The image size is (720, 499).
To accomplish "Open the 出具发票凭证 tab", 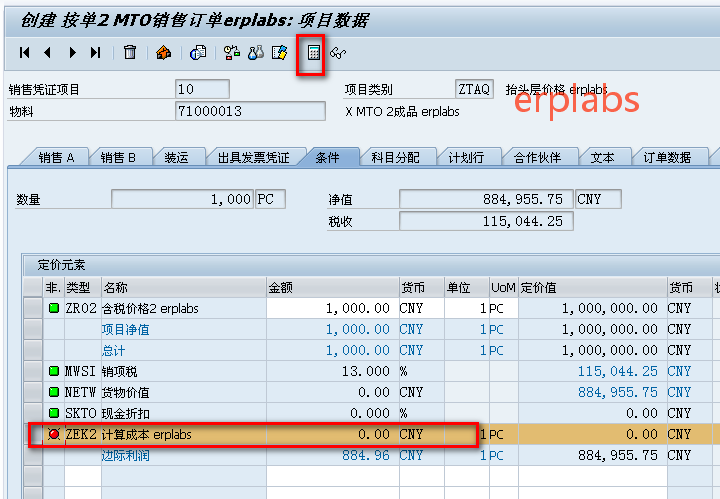I will coord(253,158).
